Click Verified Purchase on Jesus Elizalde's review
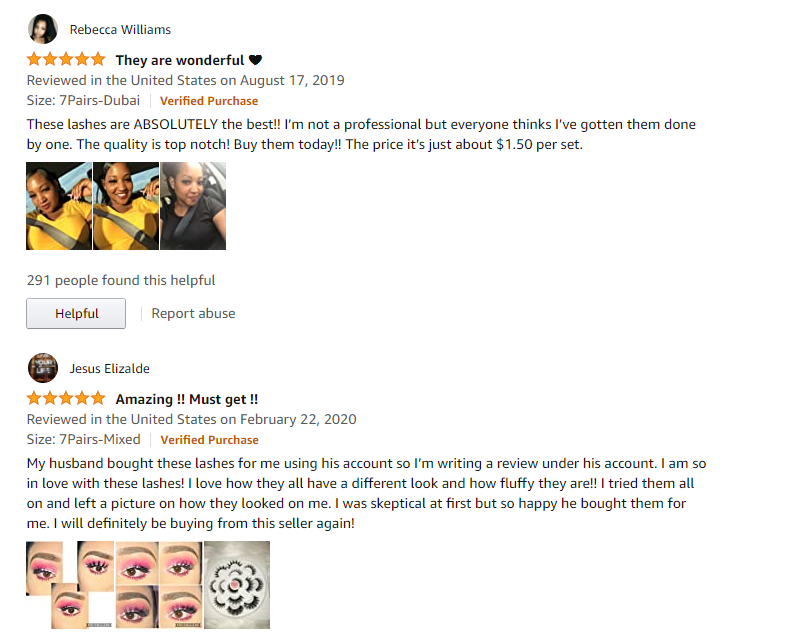Screen dimensions: 795x644 pos(209,440)
